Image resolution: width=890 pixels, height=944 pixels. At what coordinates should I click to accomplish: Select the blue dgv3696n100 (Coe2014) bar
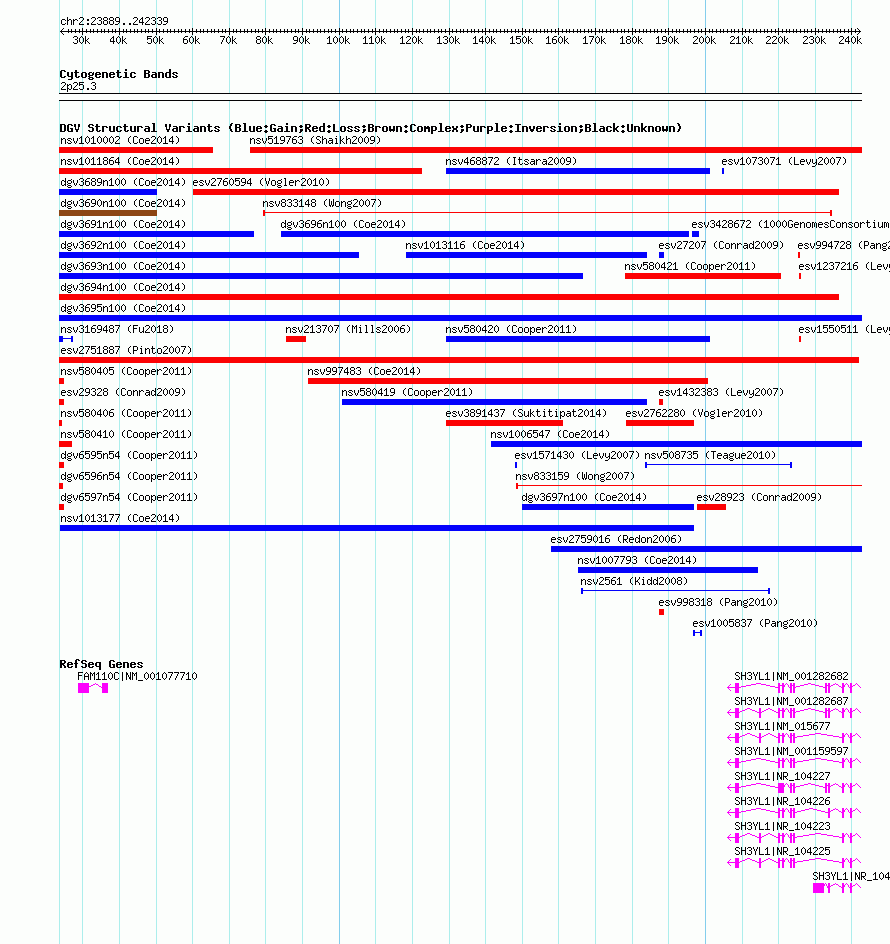485,234
